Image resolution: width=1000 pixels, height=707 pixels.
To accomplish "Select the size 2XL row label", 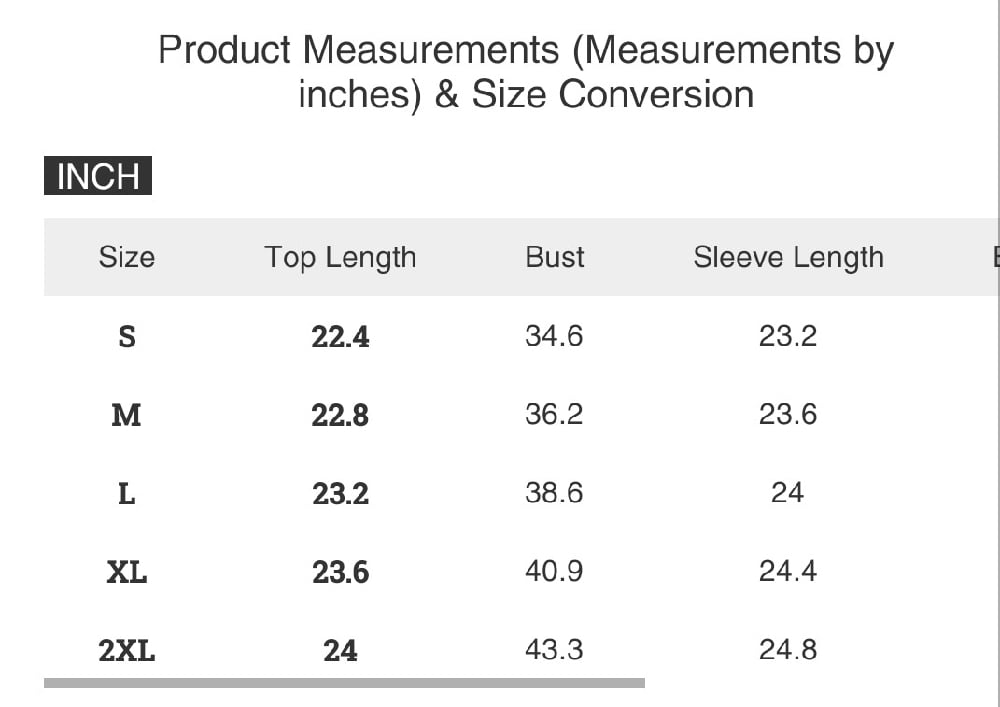I will pos(127,651).
